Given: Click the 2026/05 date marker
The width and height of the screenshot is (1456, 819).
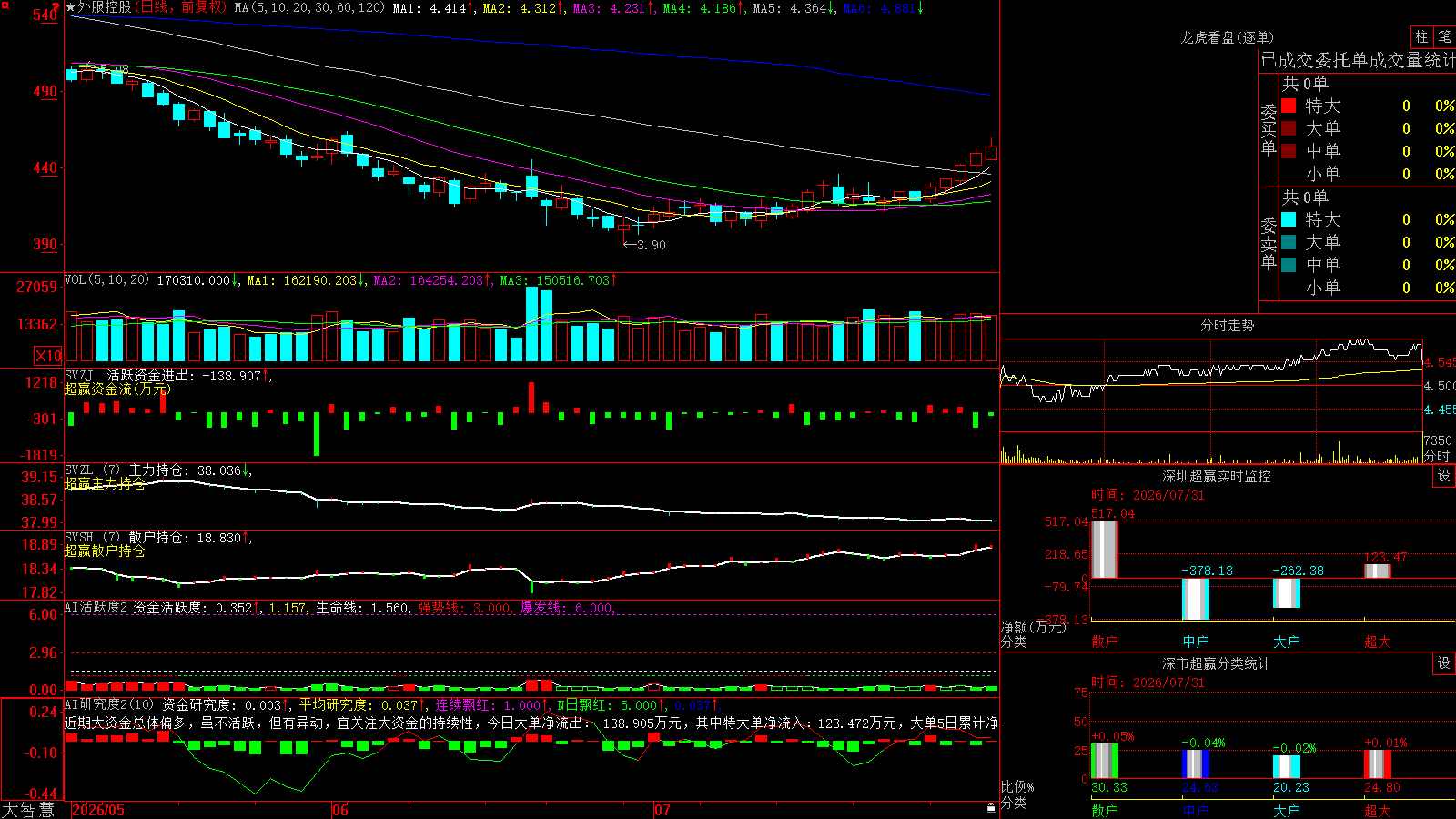Looking at the screenshot, I should tap(98, 810).
